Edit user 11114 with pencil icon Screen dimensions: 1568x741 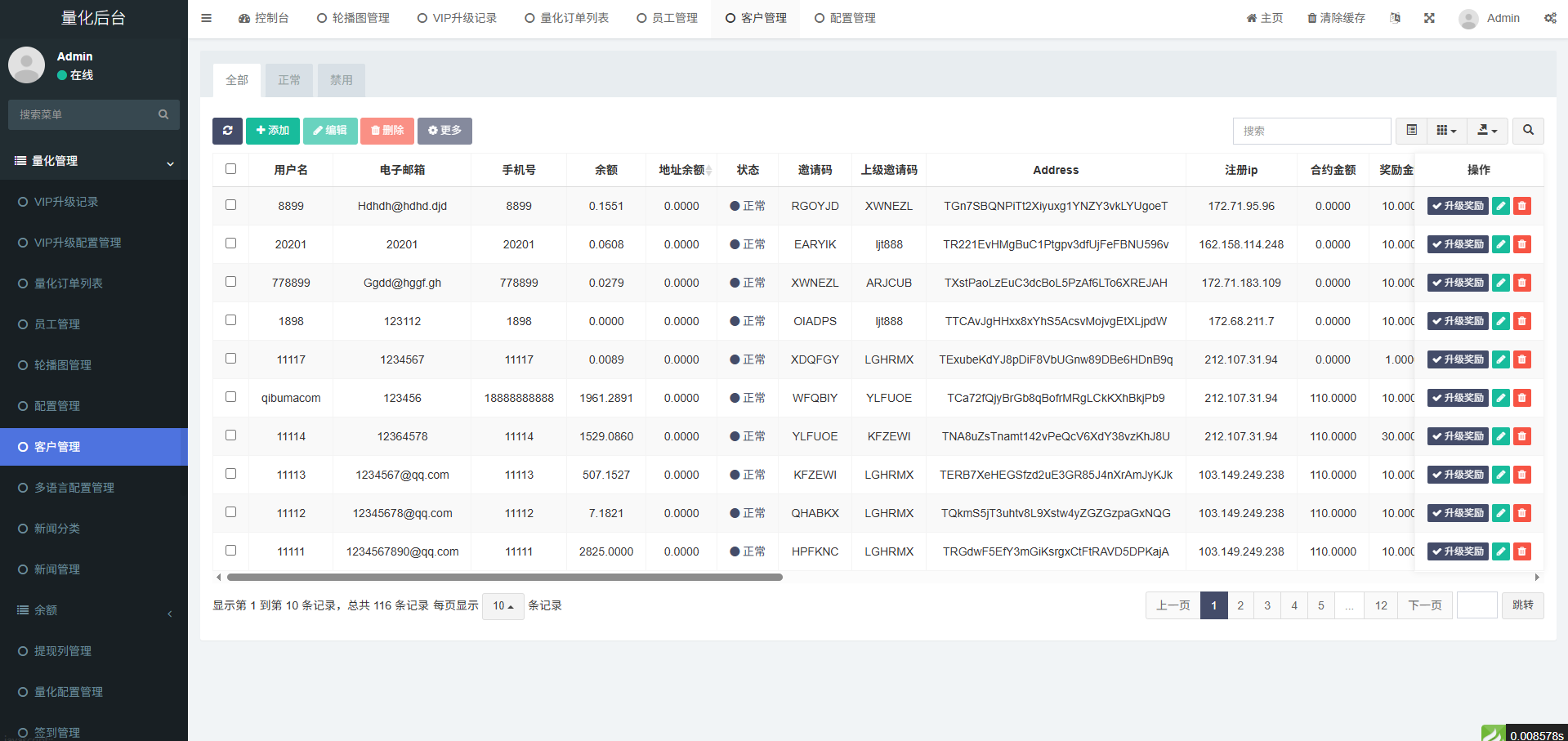click(1501, 436)
